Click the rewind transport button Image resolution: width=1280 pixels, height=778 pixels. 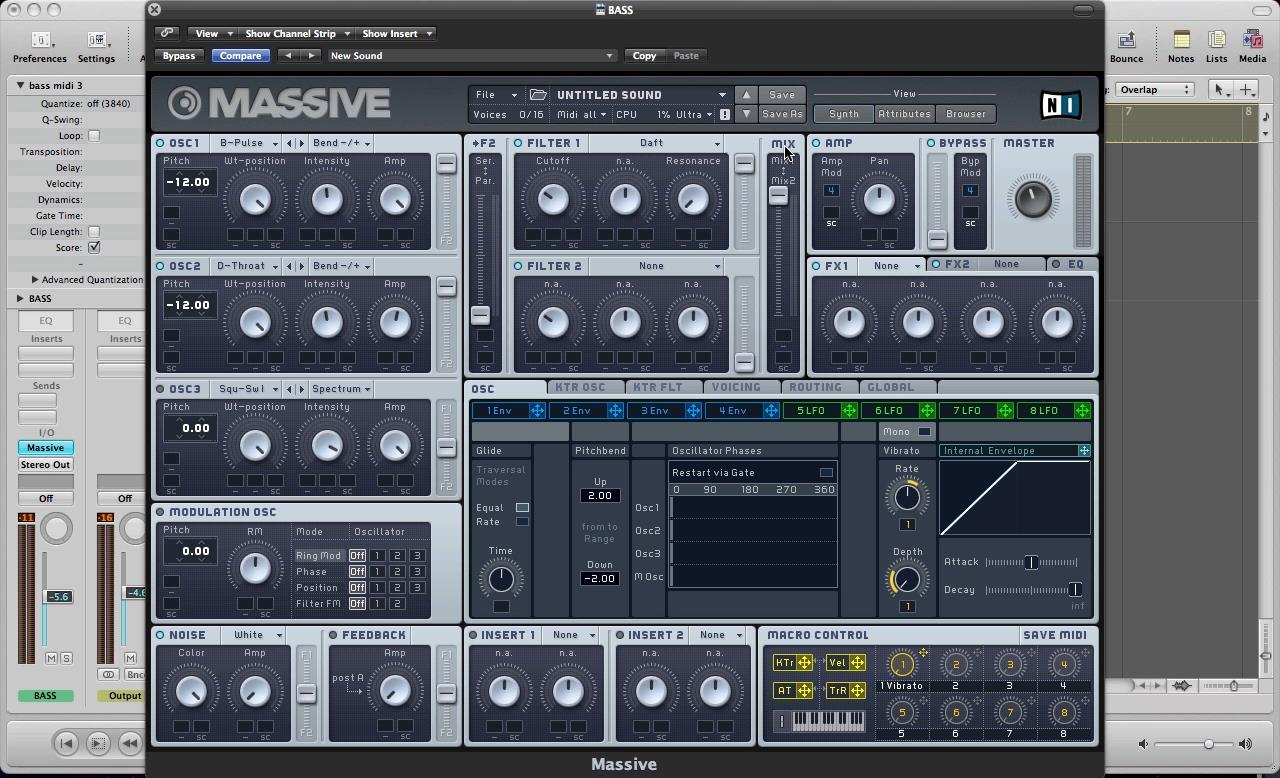[x=129, y=742]
